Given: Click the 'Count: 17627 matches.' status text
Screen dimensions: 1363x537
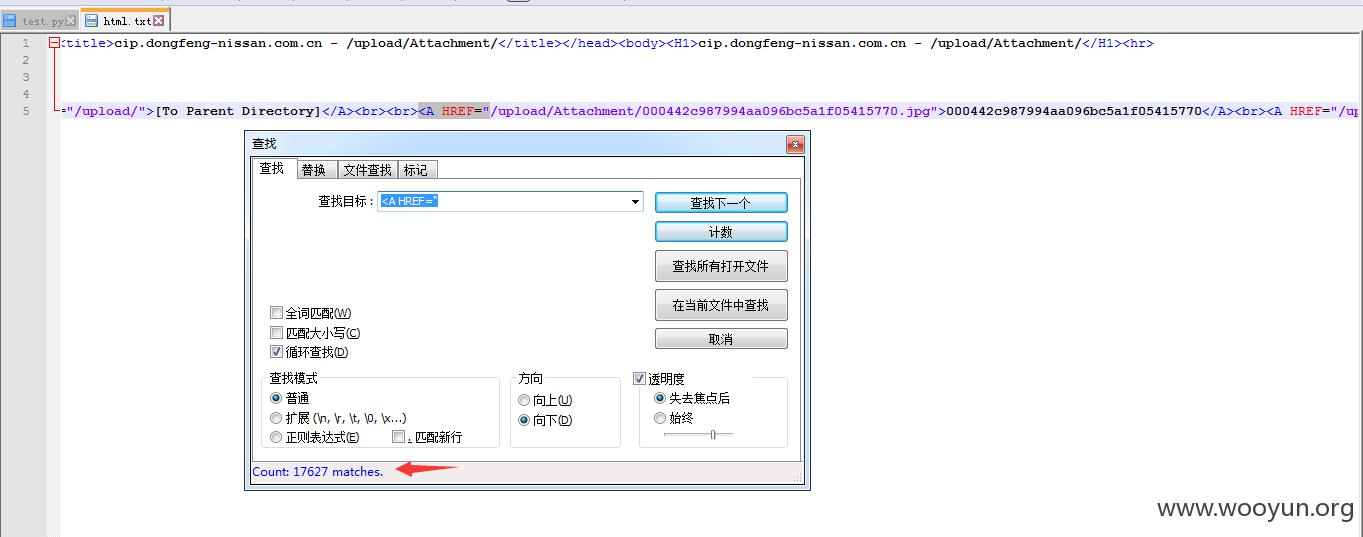Looking at the screenshot, I should [x=318, y=471].
